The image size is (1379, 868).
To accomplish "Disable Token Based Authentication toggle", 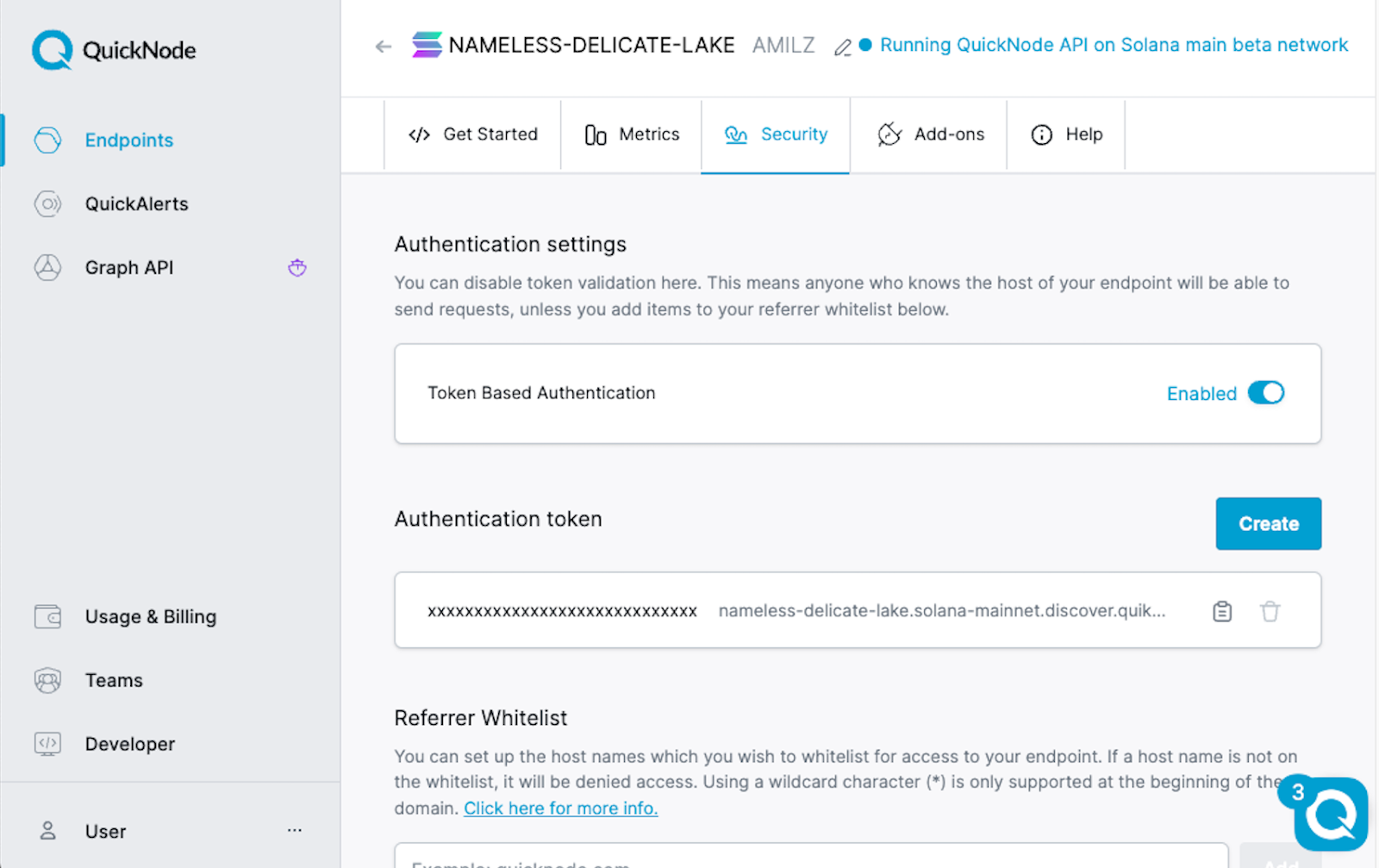I will pyautogui.click(x=1266, y=393).
